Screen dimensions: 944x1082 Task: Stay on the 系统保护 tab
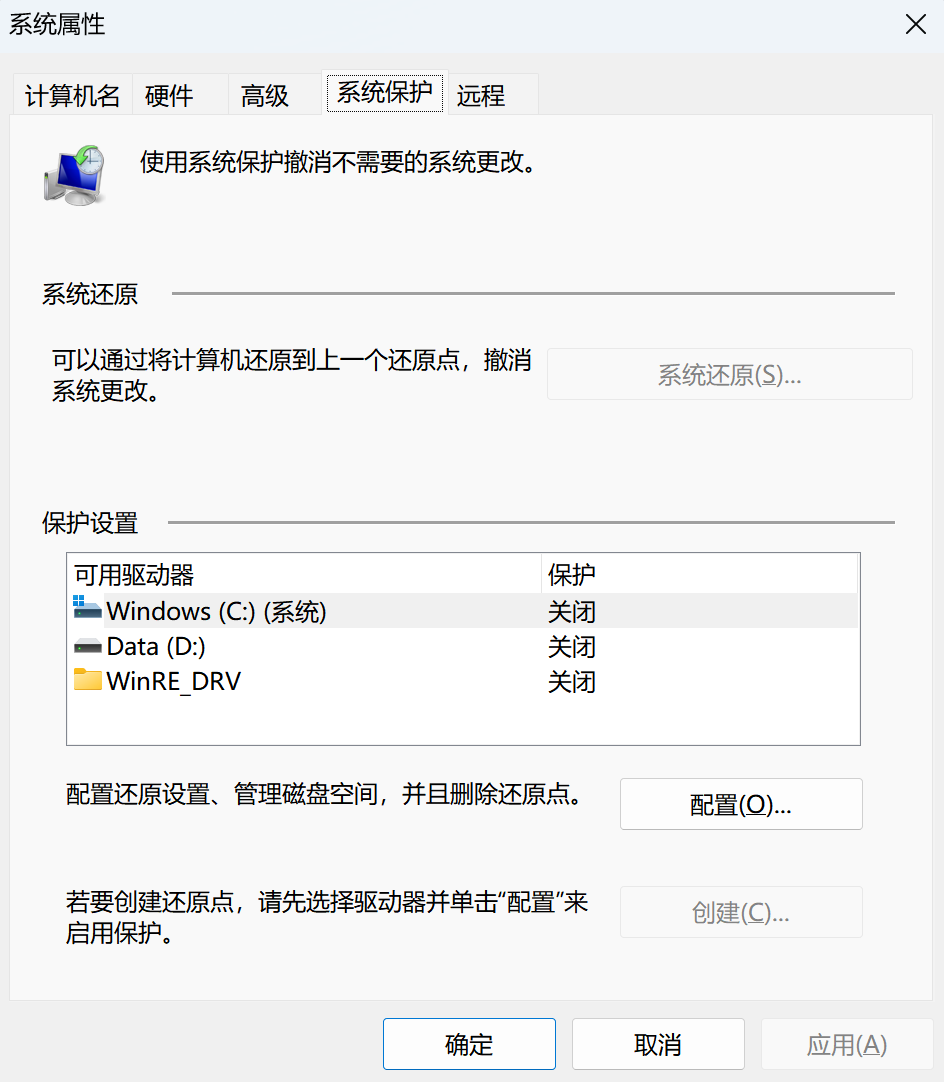[385, 92]
